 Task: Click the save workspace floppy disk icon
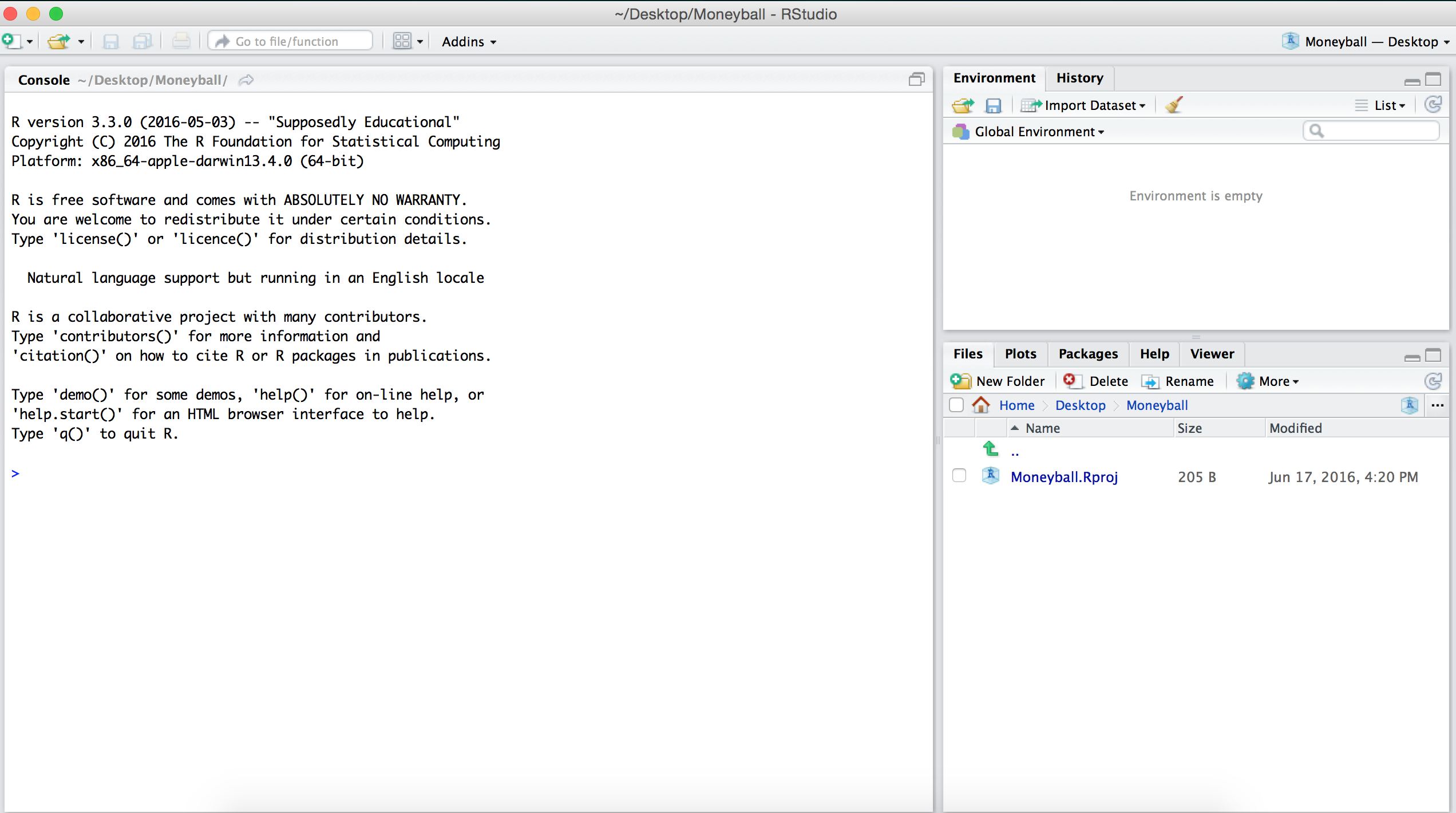(993, 105)
